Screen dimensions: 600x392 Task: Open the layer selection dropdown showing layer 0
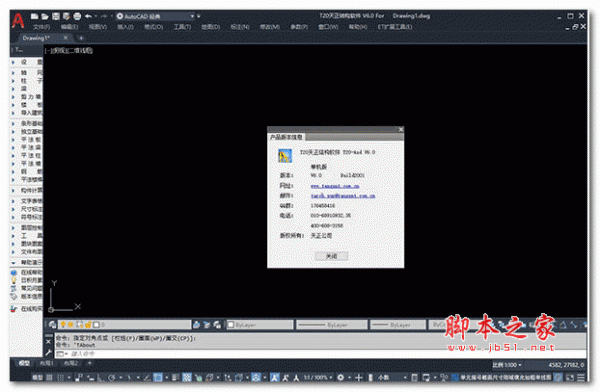coord(125,325)
